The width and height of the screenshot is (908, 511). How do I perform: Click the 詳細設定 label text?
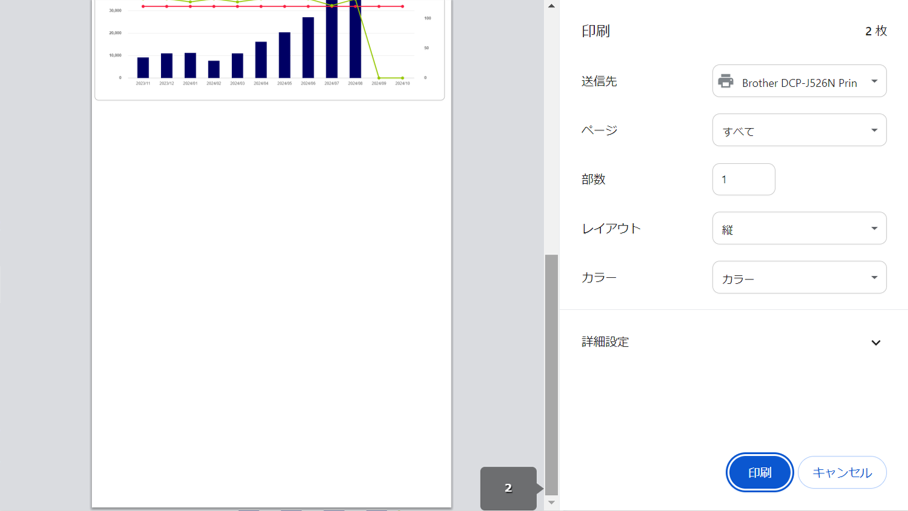pos(605,342)
